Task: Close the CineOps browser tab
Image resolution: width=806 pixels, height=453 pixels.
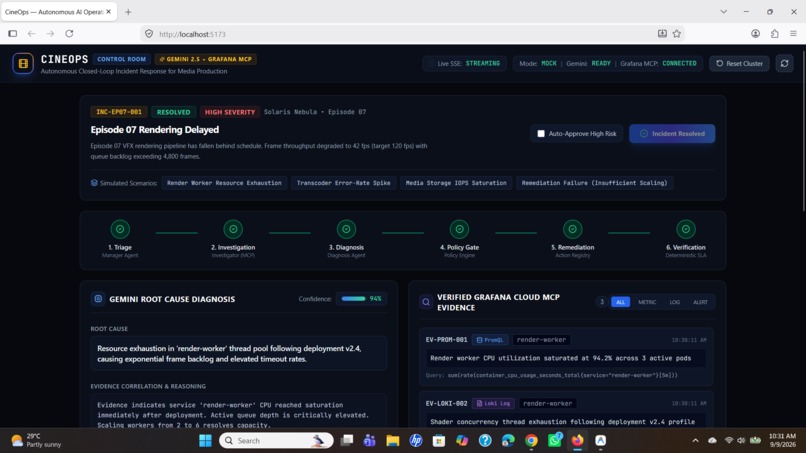Action: 108,12
